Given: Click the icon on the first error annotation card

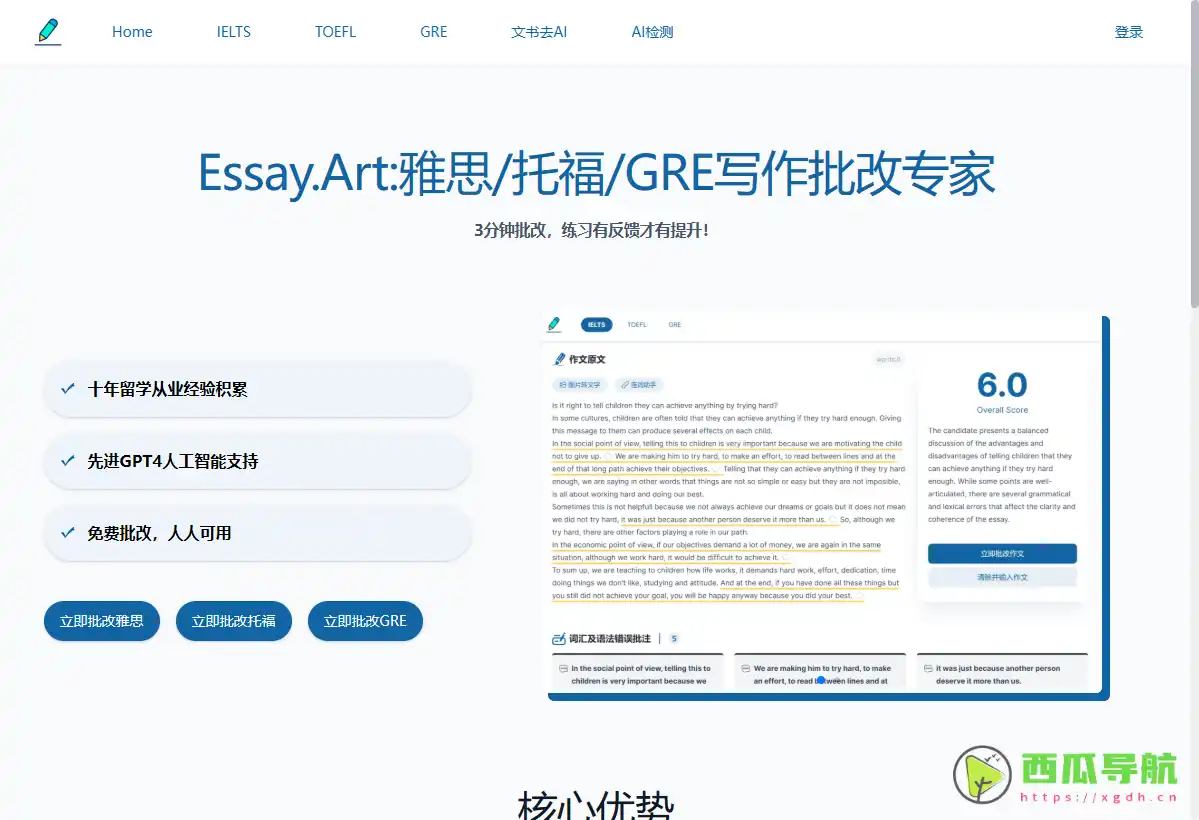Looking at the screenshot, I should point(562,668).
